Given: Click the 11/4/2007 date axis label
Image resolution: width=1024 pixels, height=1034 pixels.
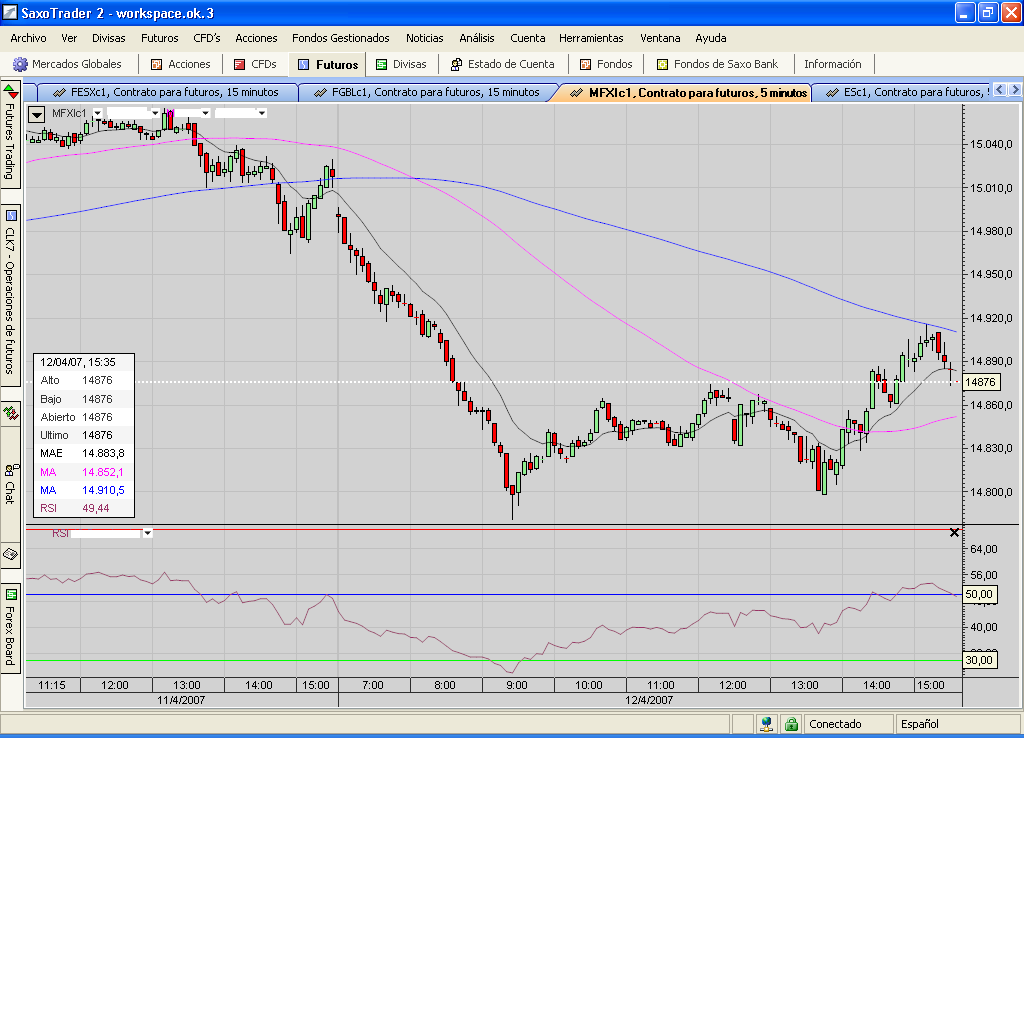Looking at the screenshot, I should tap(181, 700).
